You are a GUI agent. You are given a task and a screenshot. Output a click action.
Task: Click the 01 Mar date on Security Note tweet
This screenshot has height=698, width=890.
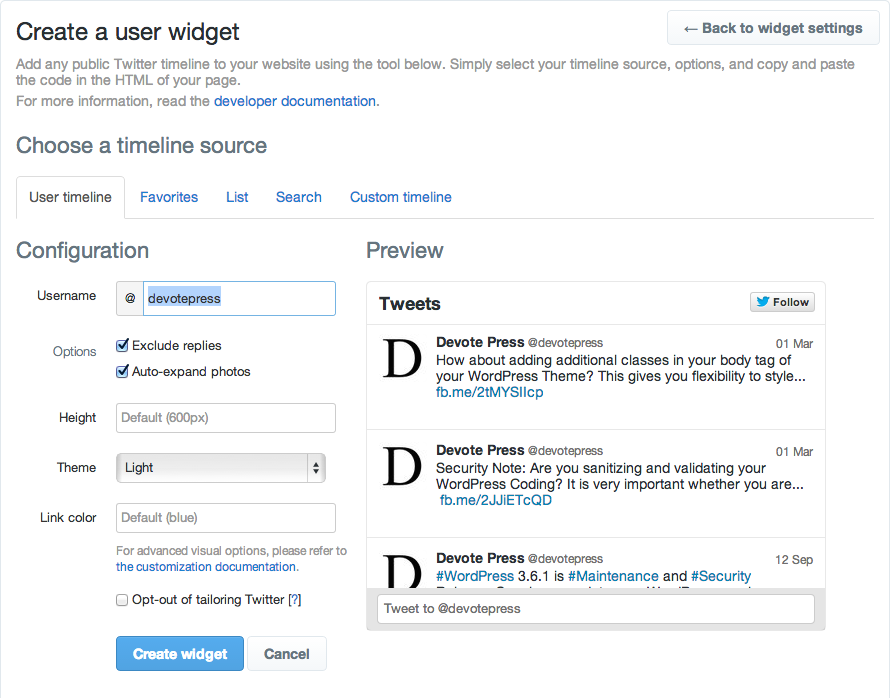(x=794, y=452)
